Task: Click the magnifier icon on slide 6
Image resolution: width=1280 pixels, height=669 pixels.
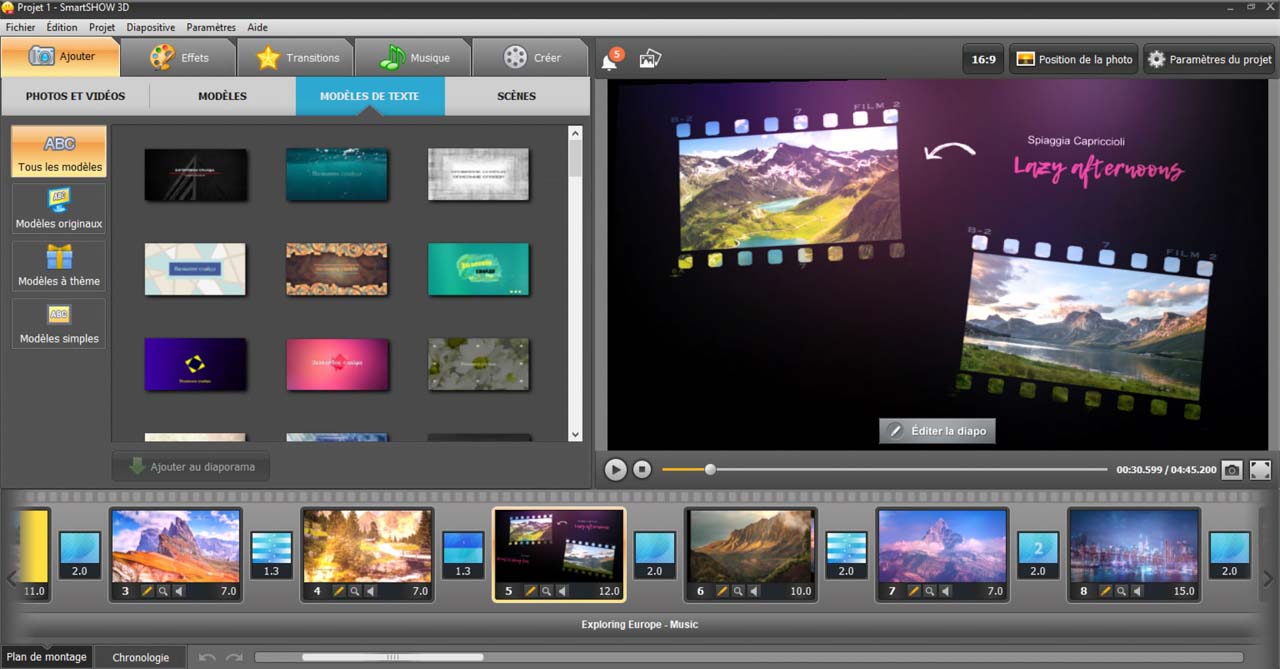Action: point(738,591)
